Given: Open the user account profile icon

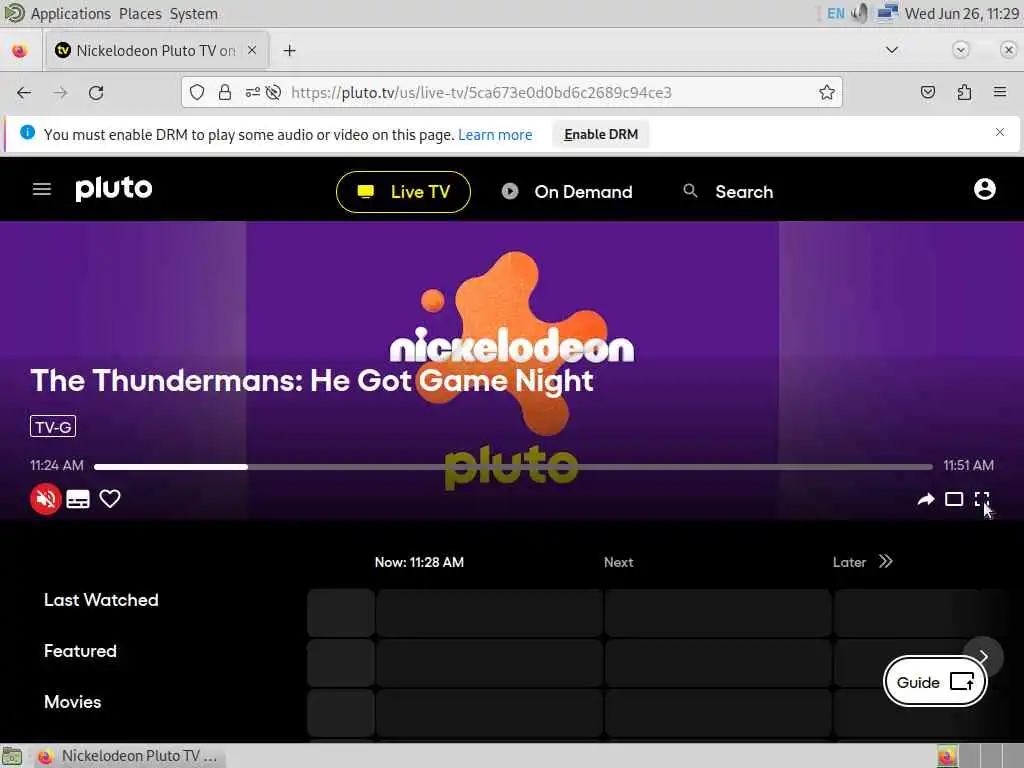Looking at the screenshot, I should coord(984,189).
